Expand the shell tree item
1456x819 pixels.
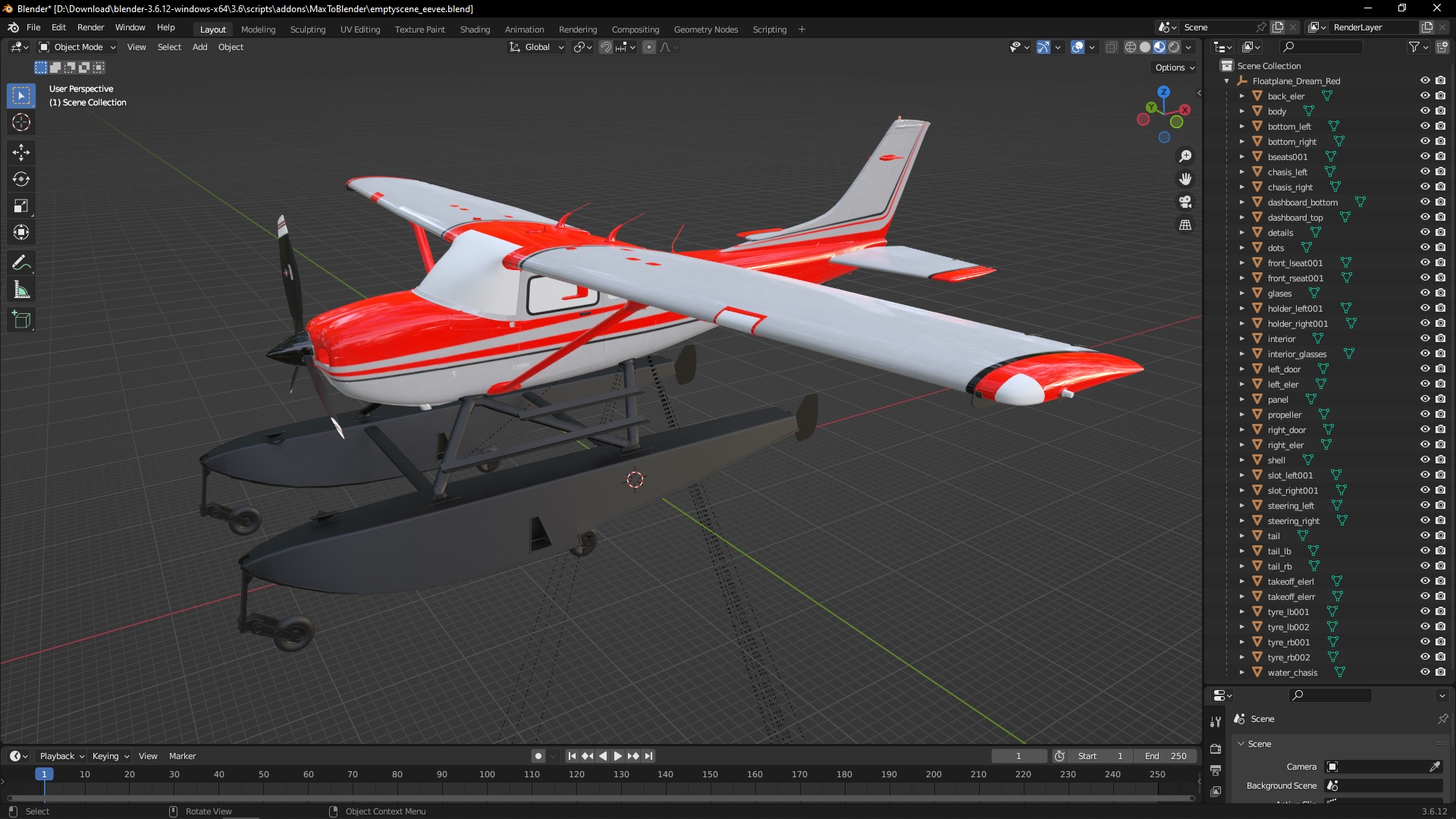(1241, 460)
